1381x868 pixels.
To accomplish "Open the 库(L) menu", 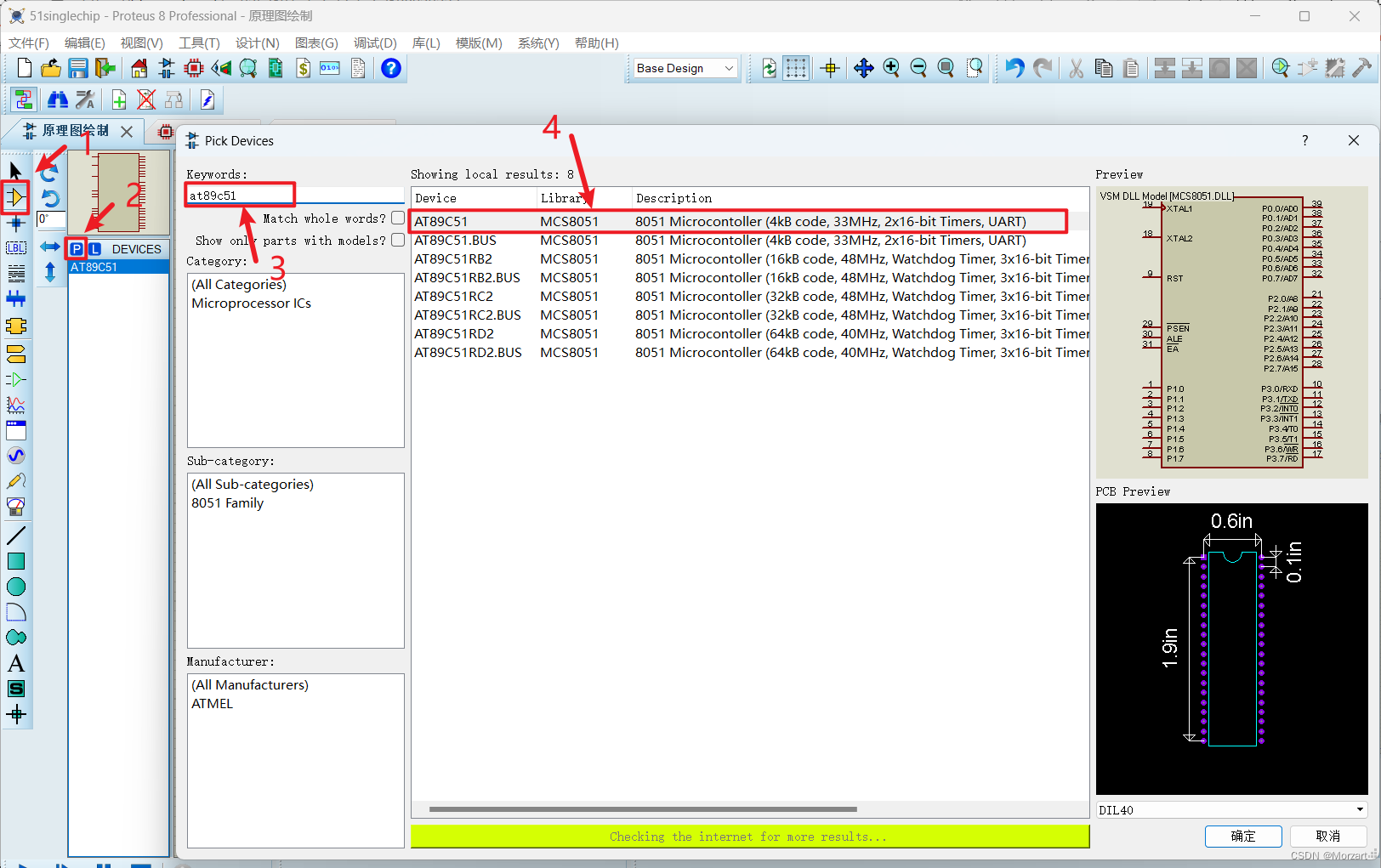I will [426, 43].
